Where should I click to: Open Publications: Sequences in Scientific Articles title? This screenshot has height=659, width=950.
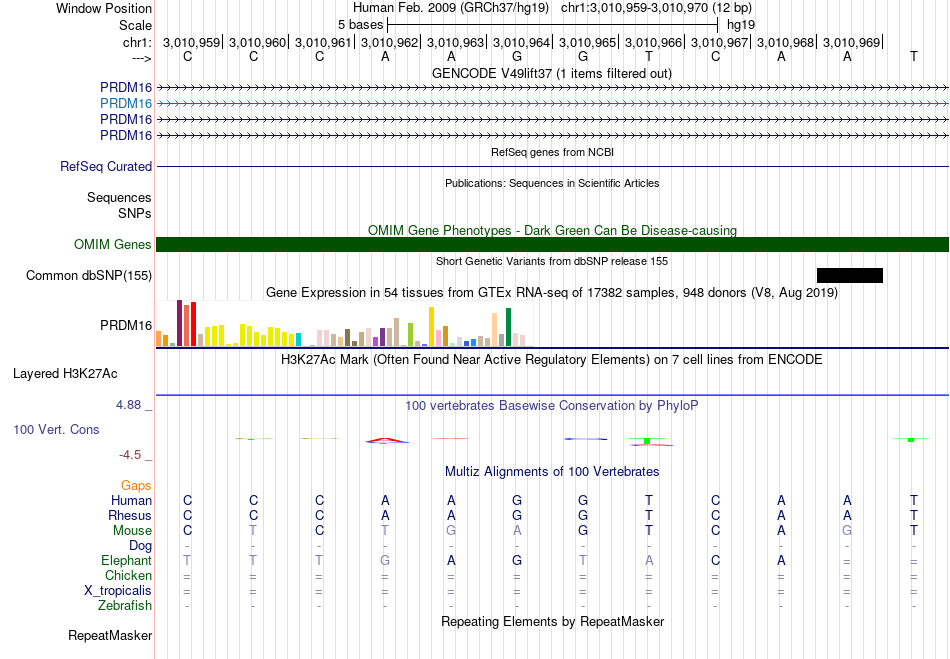552,183
